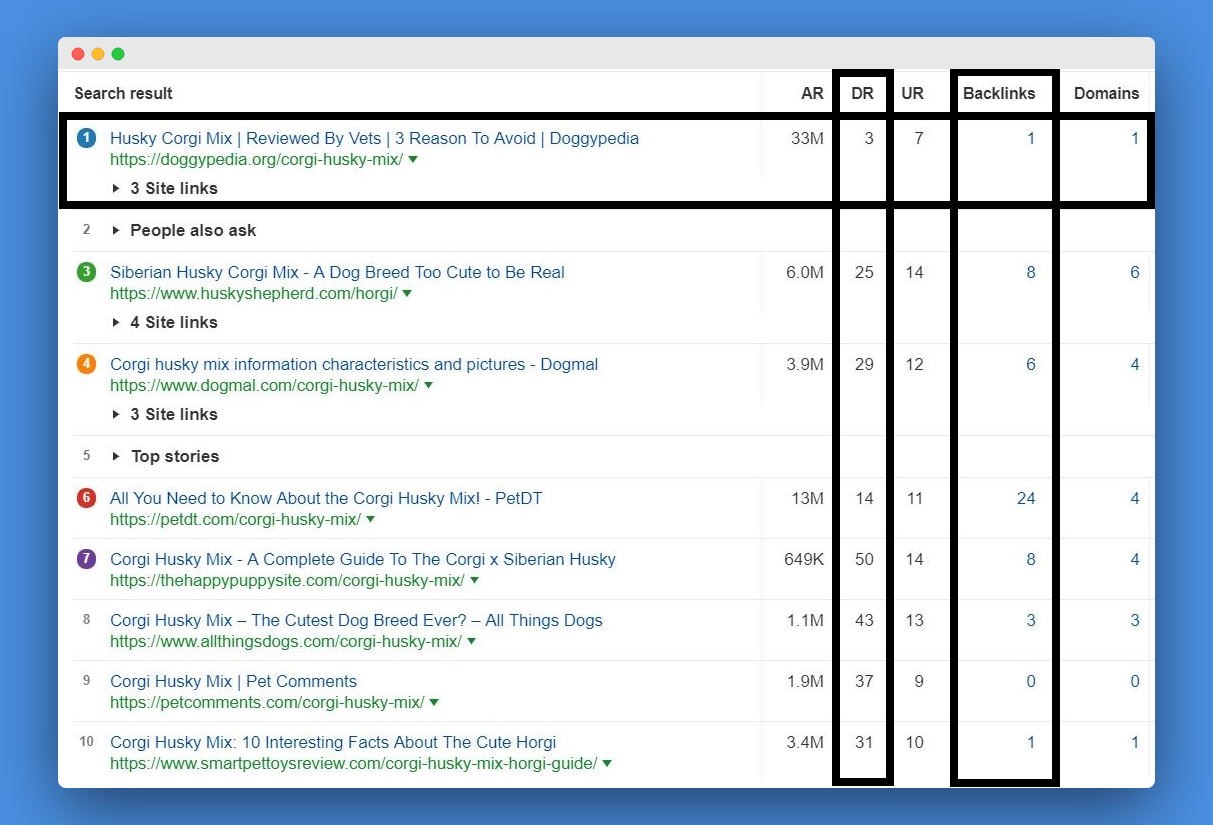The width and height of the screenshot is (1213, 825).
Task: Open backlinks count 24 for PetDT
Action: click(1026, 498)
